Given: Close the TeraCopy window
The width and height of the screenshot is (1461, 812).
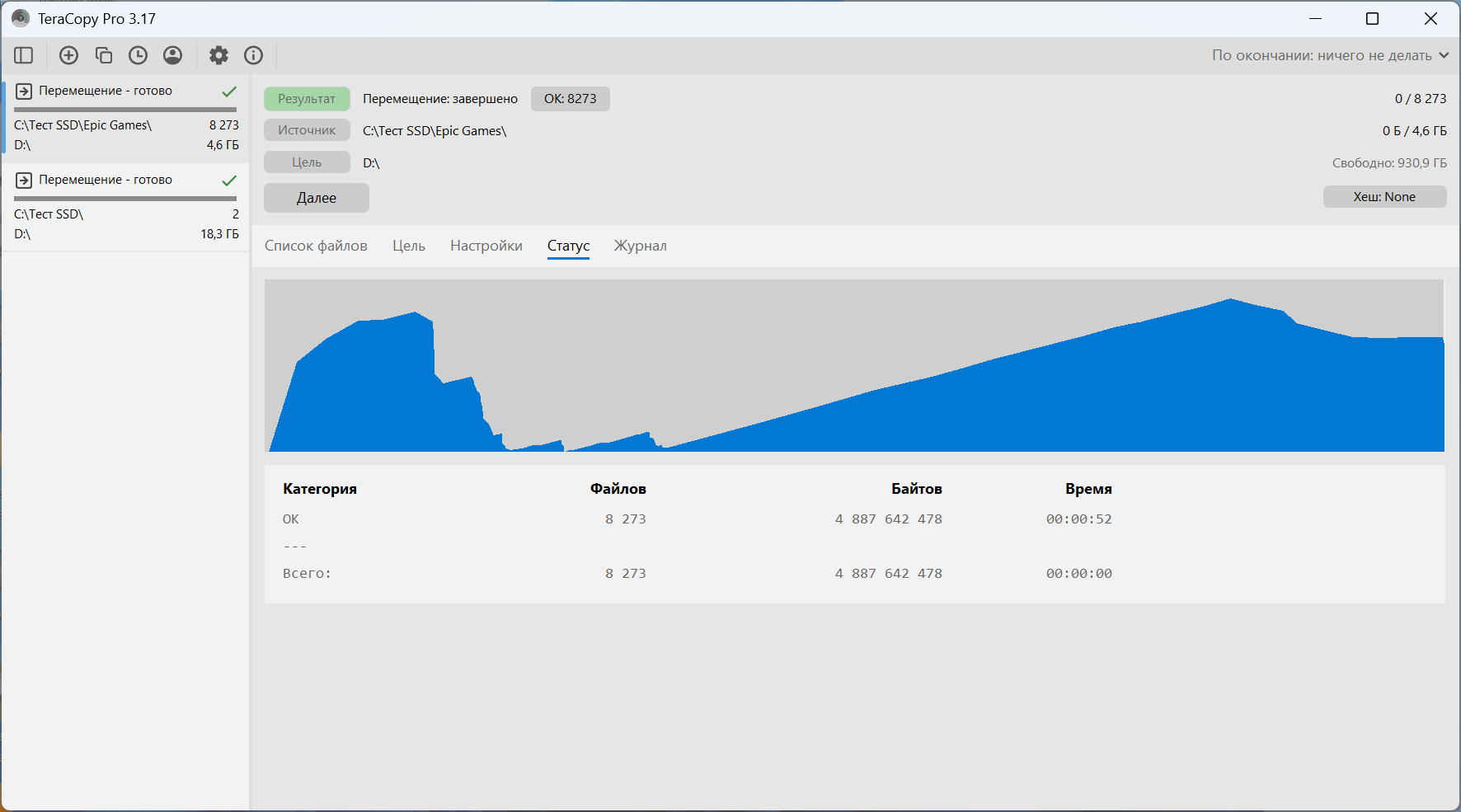Looking at the screenshot, I should coord(1430,18).
